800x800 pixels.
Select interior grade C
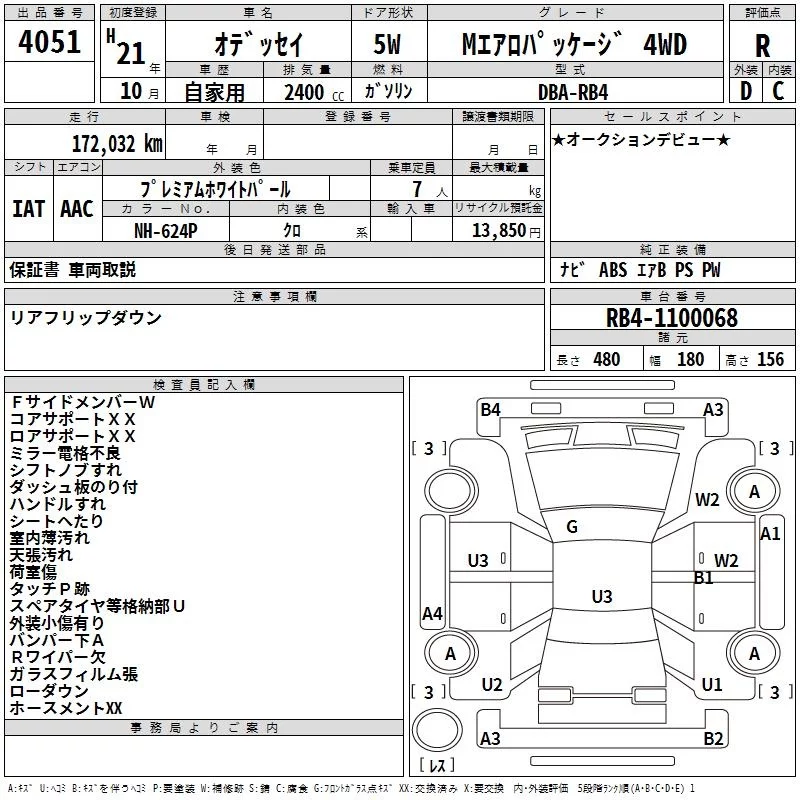click(778, 91)
